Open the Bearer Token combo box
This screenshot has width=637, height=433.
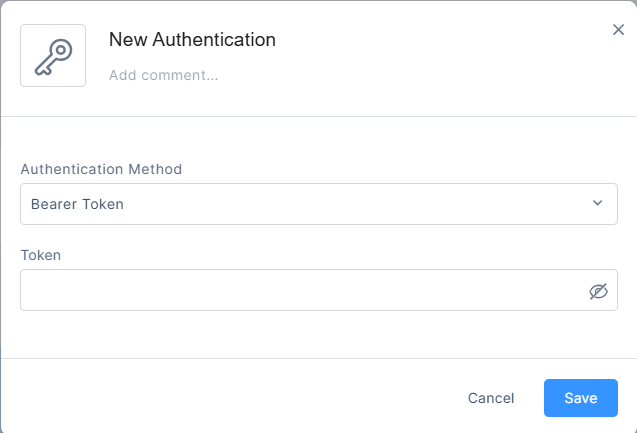318,204
